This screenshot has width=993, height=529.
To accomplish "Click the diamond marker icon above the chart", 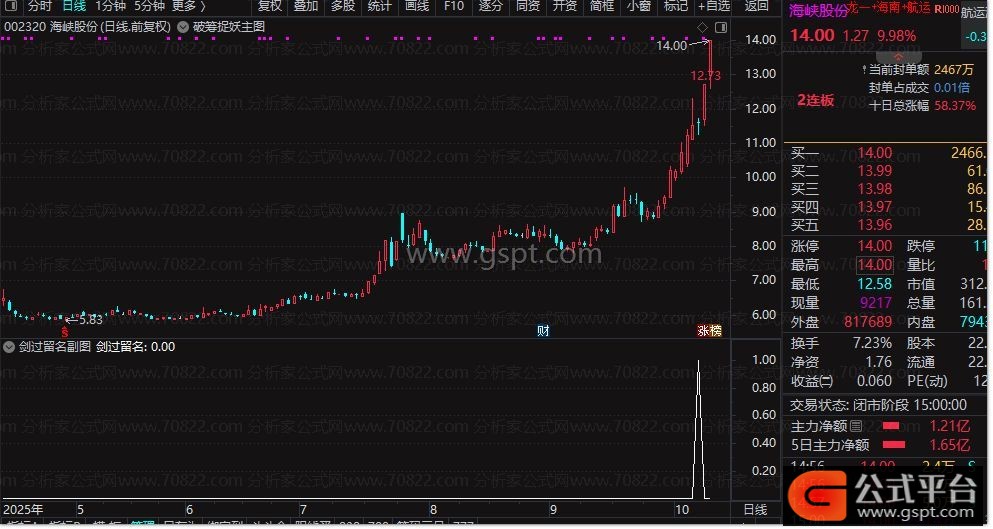I will pos(702,26).
